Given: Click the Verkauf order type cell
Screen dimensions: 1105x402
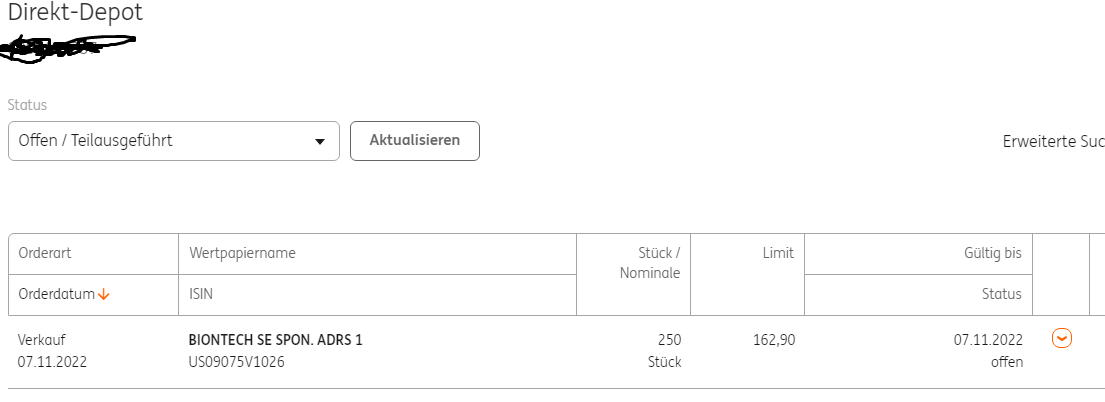Looking at the screenshot, I should (x=41, y=340).
